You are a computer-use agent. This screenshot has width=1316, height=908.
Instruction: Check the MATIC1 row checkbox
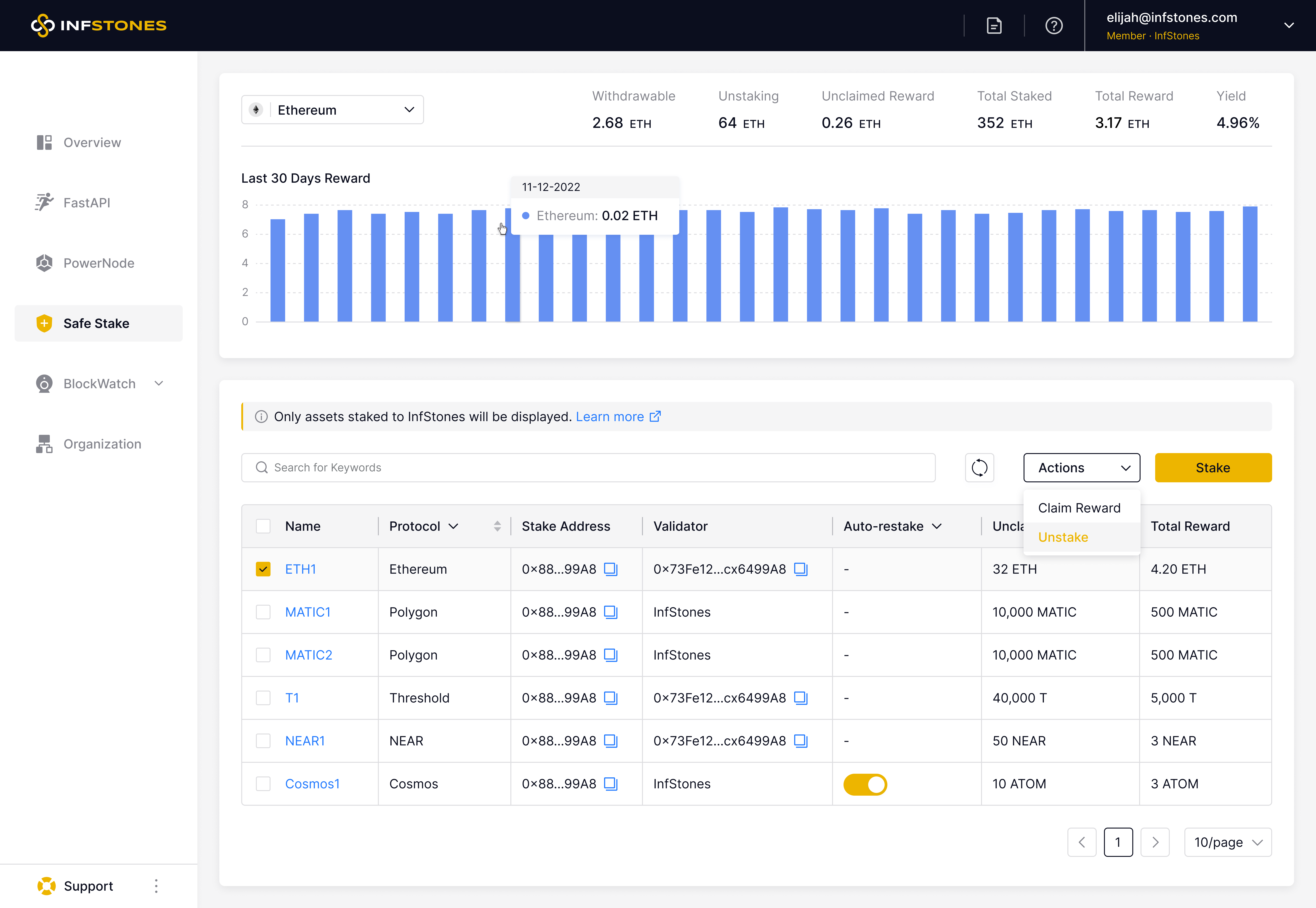tap(263, 612)
